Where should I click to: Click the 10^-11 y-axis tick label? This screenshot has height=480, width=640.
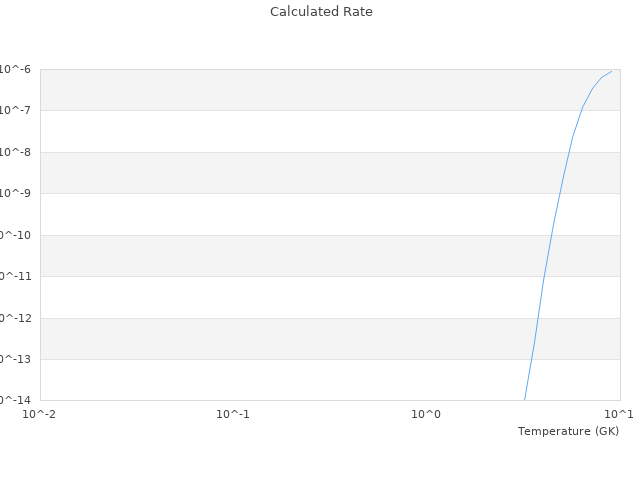16,276
